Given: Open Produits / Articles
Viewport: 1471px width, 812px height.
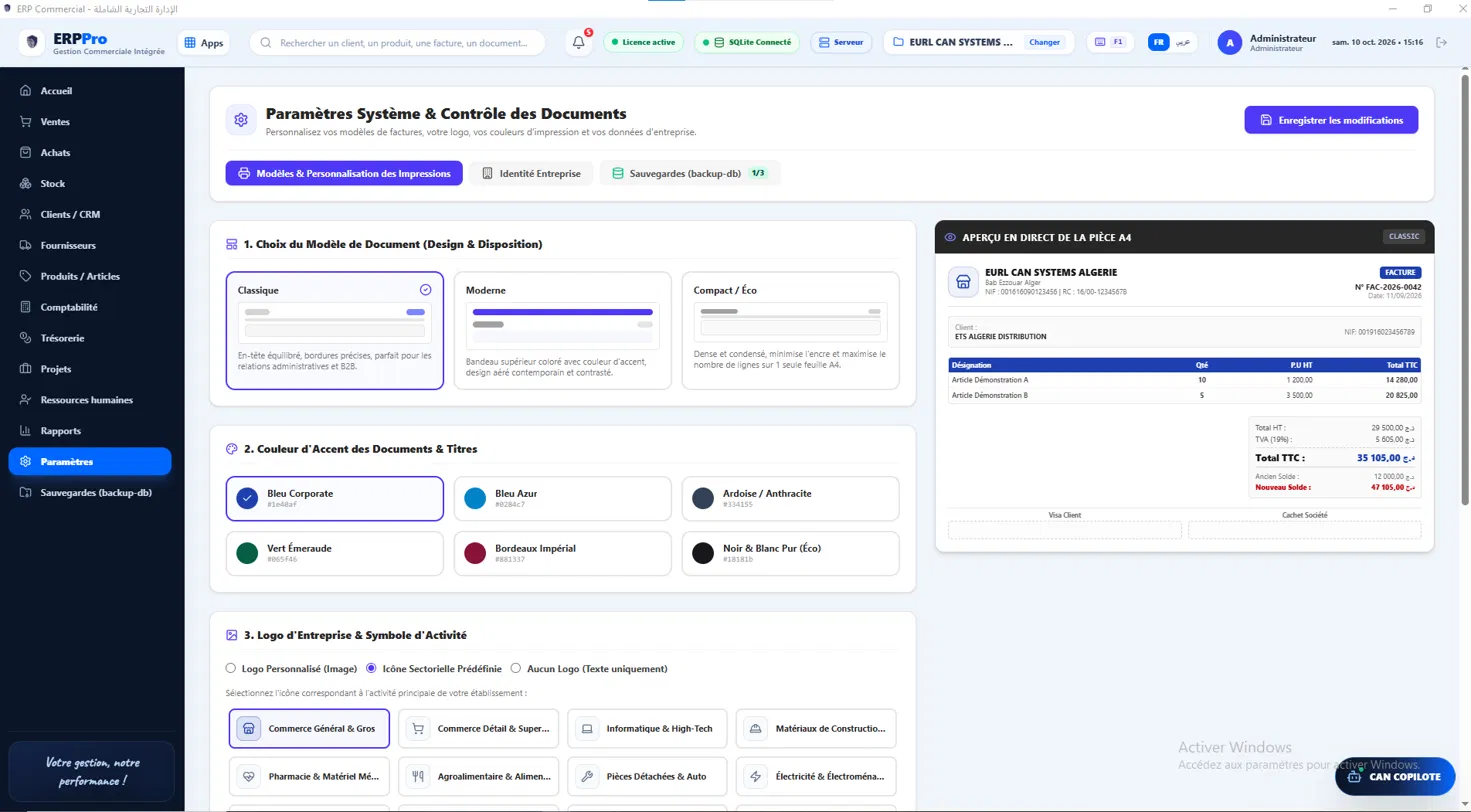Looking at the screenshot, I should coord(90,276).
